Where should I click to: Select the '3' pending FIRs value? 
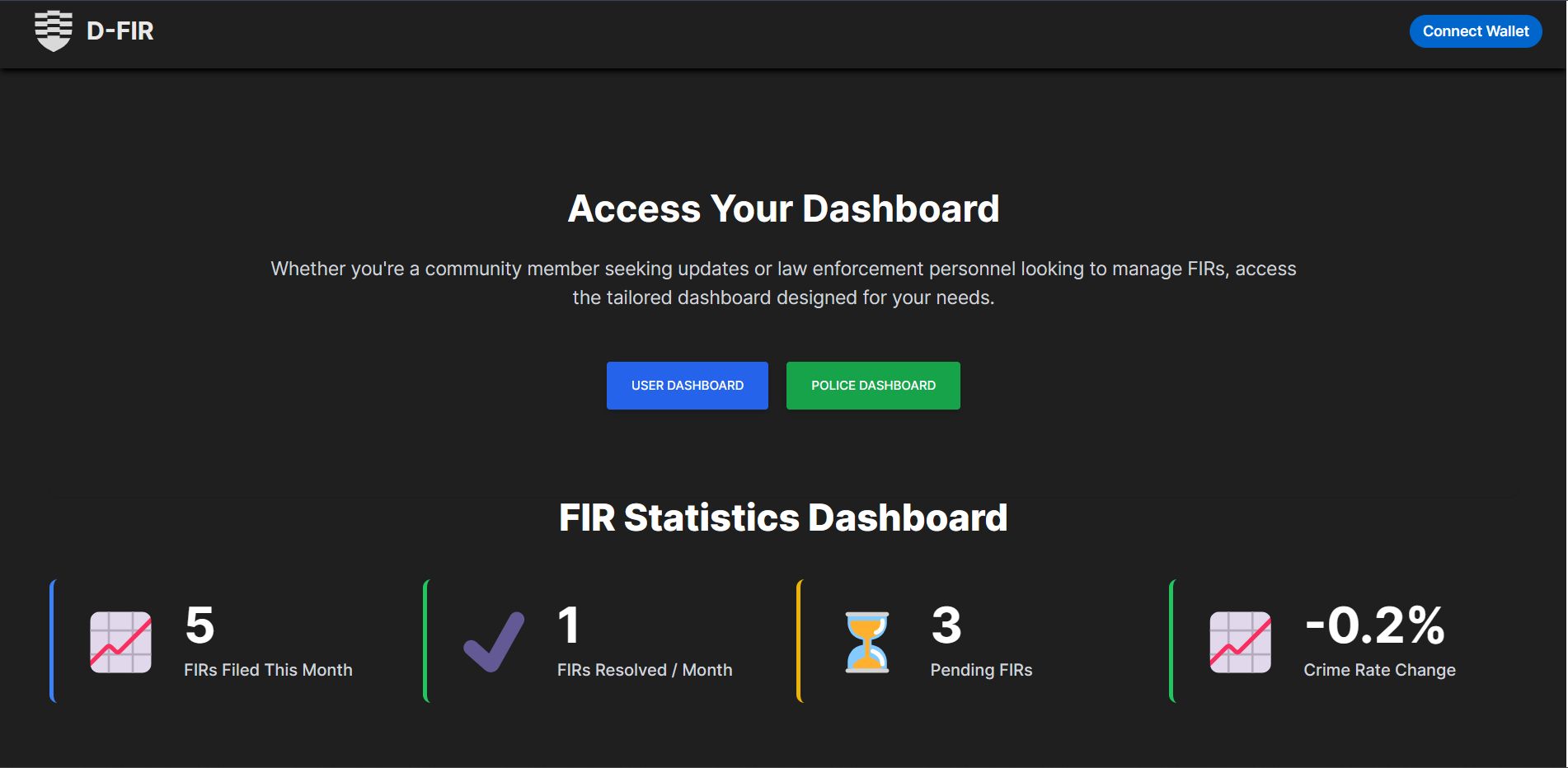[946, 625]
